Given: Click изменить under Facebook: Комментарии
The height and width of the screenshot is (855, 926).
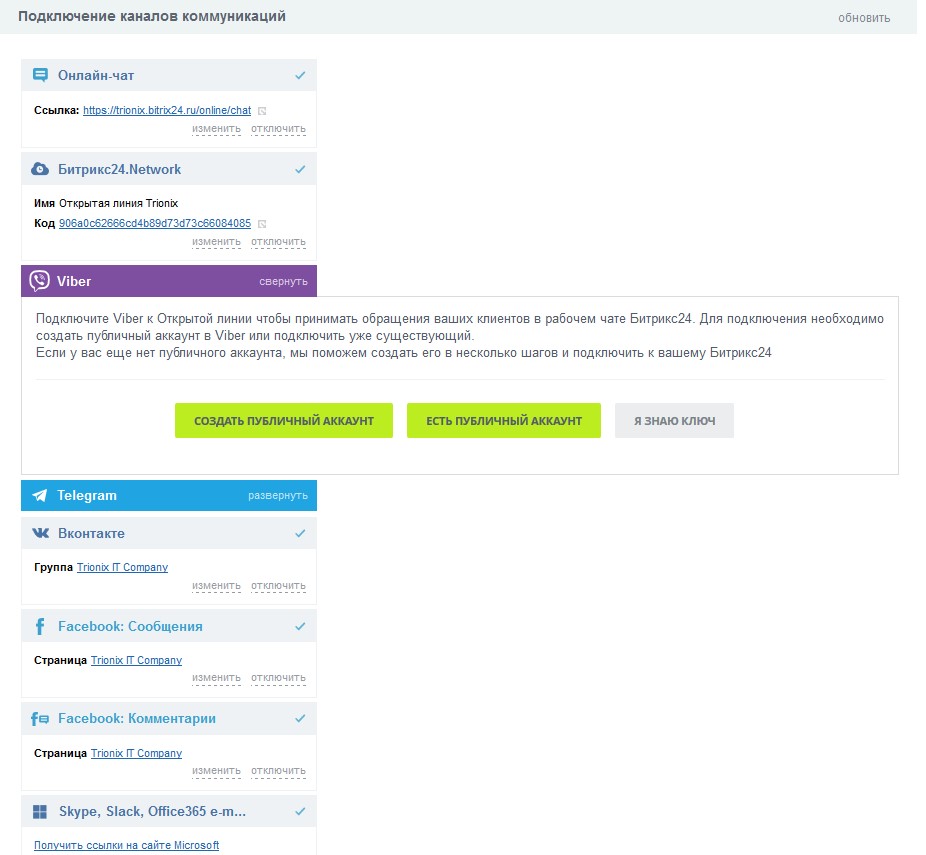Looking at the screenshot, I should coord(216,771).
